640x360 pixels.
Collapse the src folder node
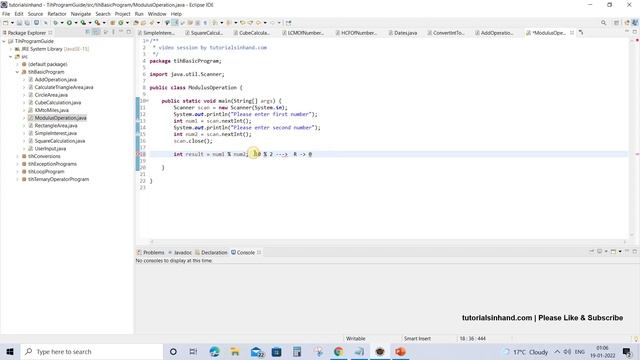[x=11, y=57]
